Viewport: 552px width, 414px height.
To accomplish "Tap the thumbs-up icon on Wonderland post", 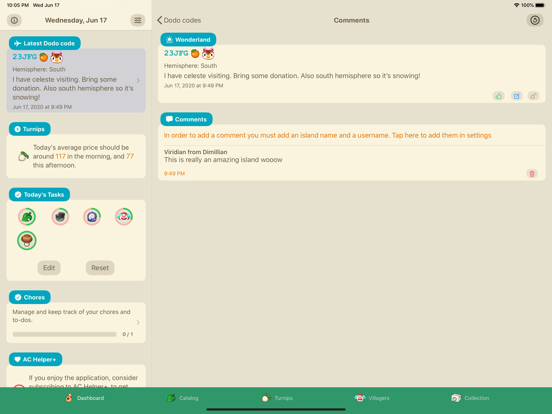I will pyautogui.click(x=499, y=96).
